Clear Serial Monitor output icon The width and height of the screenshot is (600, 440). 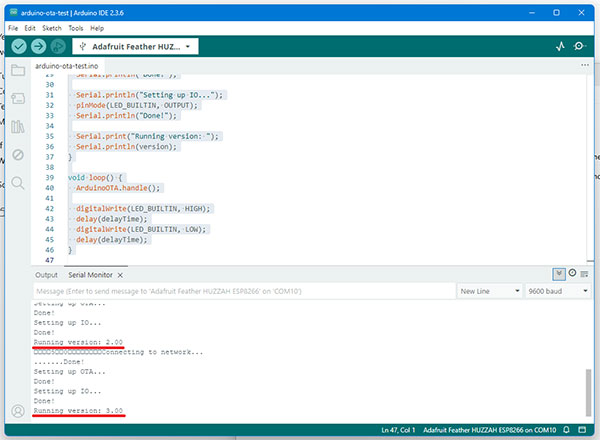pyautogui.click(x=584, y=274)
